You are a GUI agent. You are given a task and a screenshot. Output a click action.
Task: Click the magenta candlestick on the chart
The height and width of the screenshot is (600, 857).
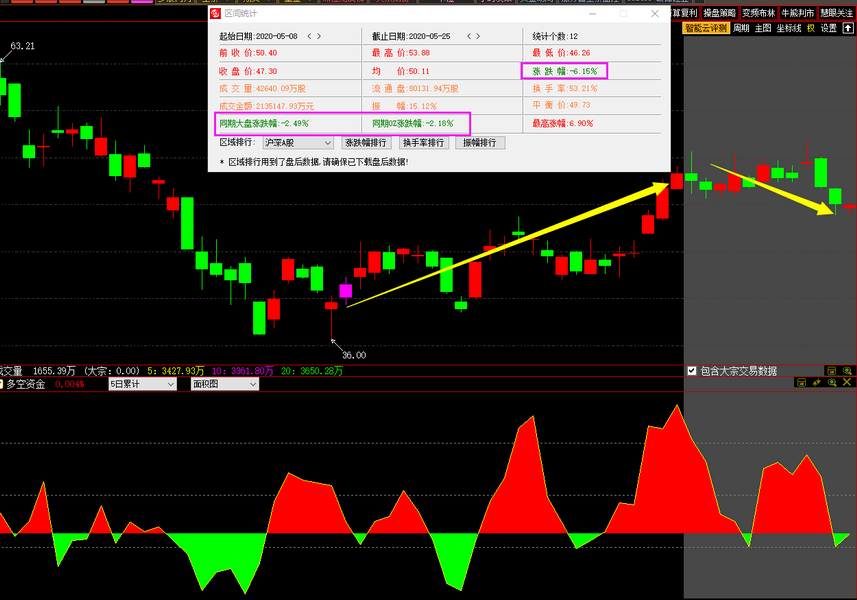click(346, 291)
